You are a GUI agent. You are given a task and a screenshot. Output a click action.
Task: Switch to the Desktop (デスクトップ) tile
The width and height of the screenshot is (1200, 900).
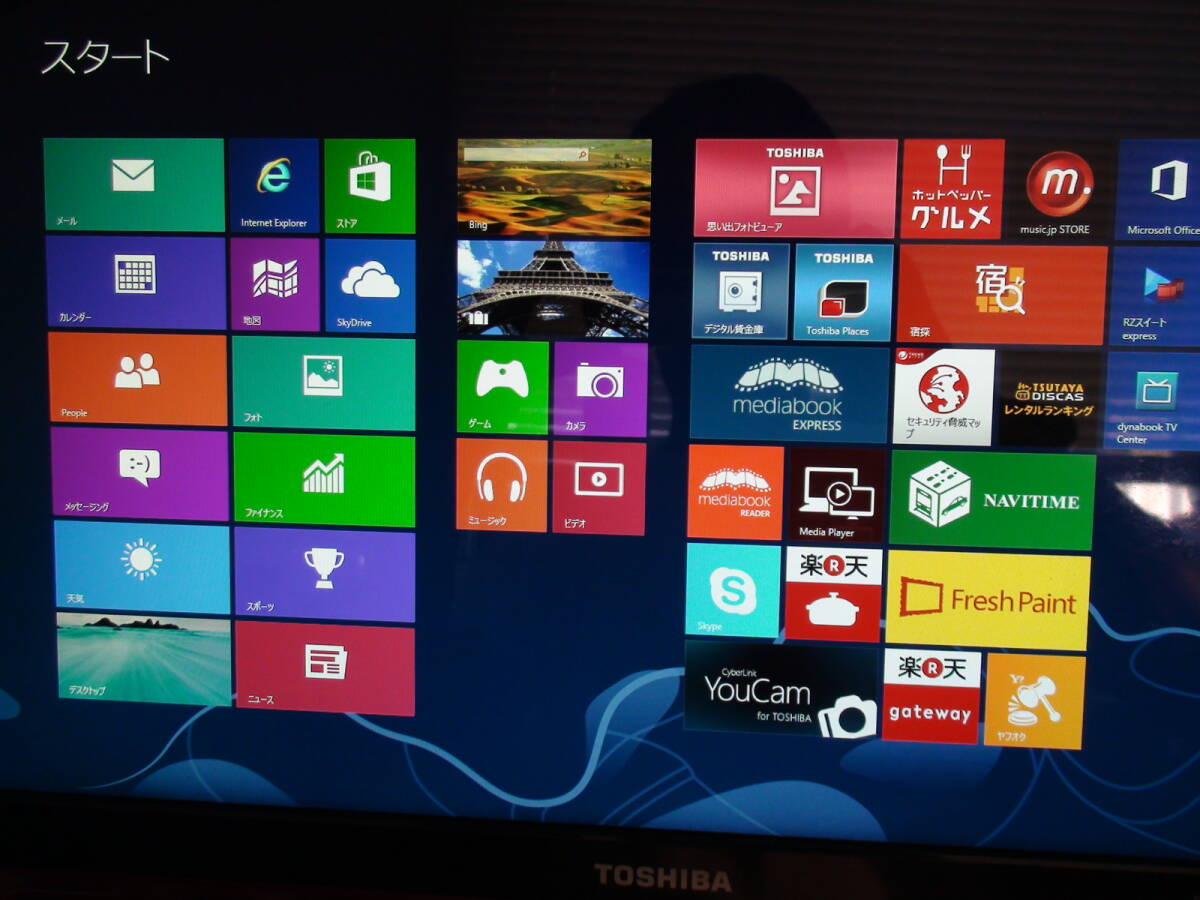(144, 659)
